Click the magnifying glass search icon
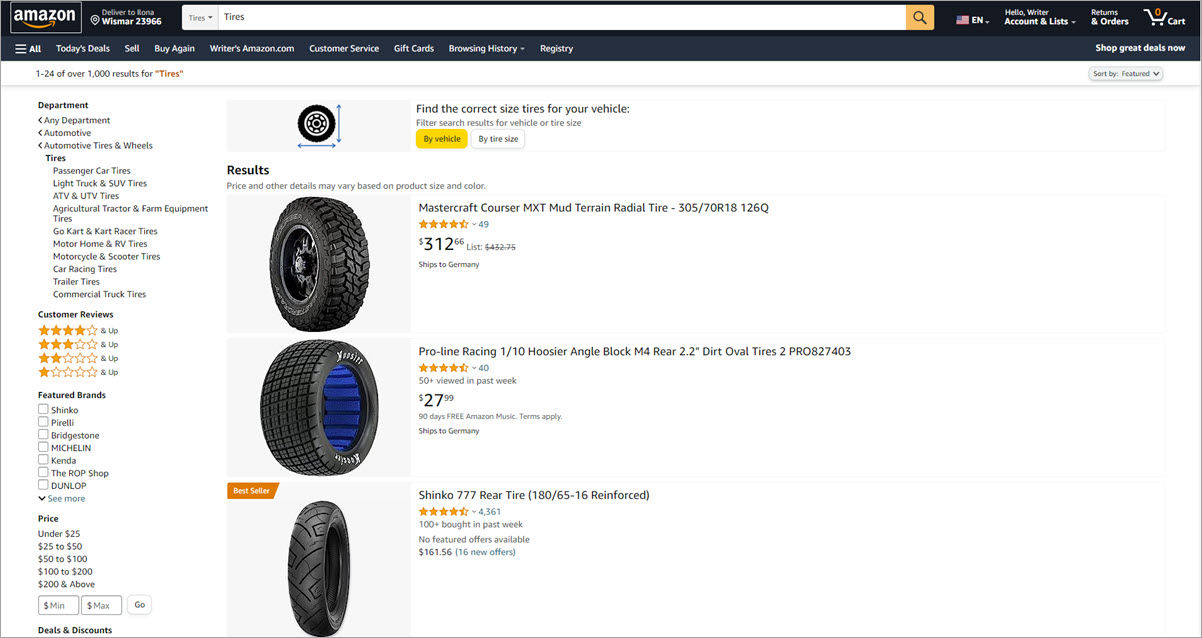This screenshot has width=1202, height=638. tap(918, 17)
